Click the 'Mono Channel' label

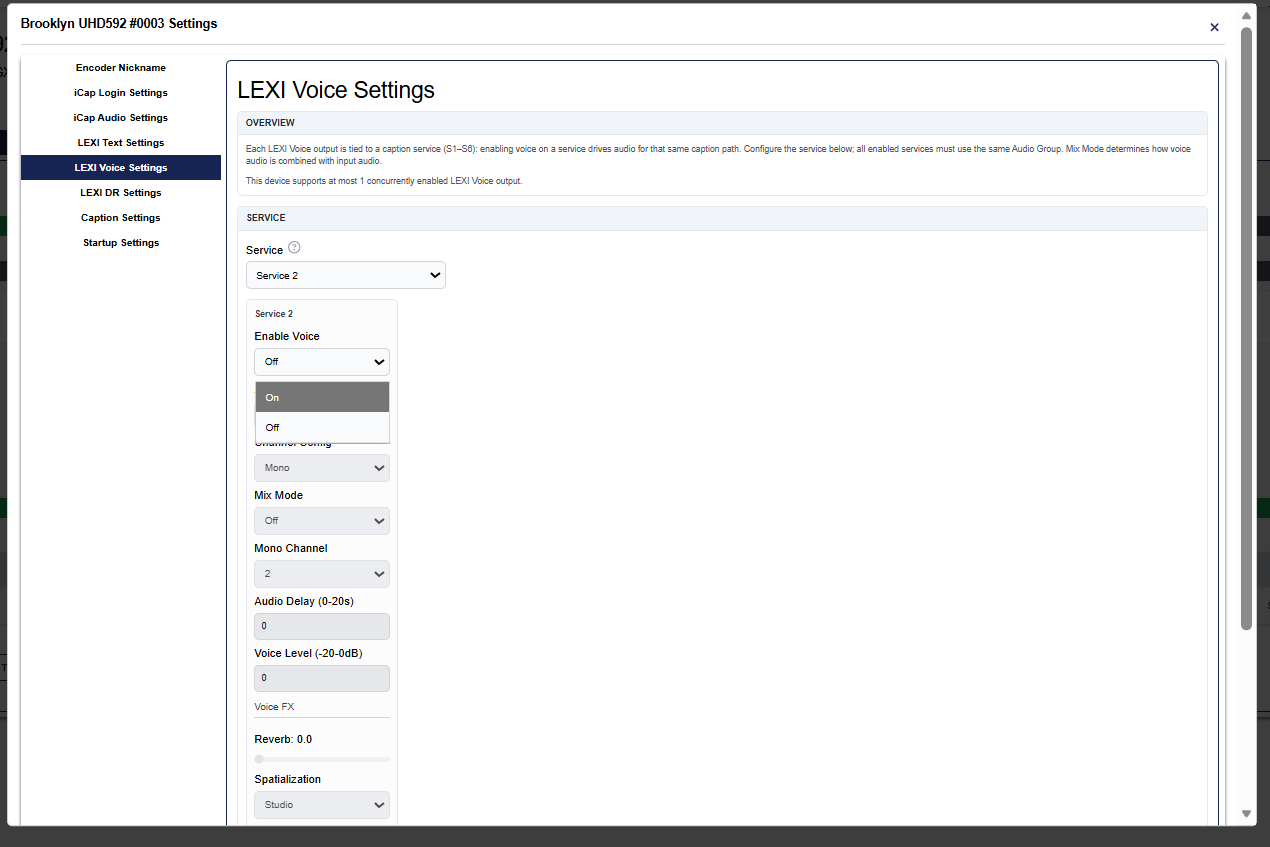pos(291,548)
